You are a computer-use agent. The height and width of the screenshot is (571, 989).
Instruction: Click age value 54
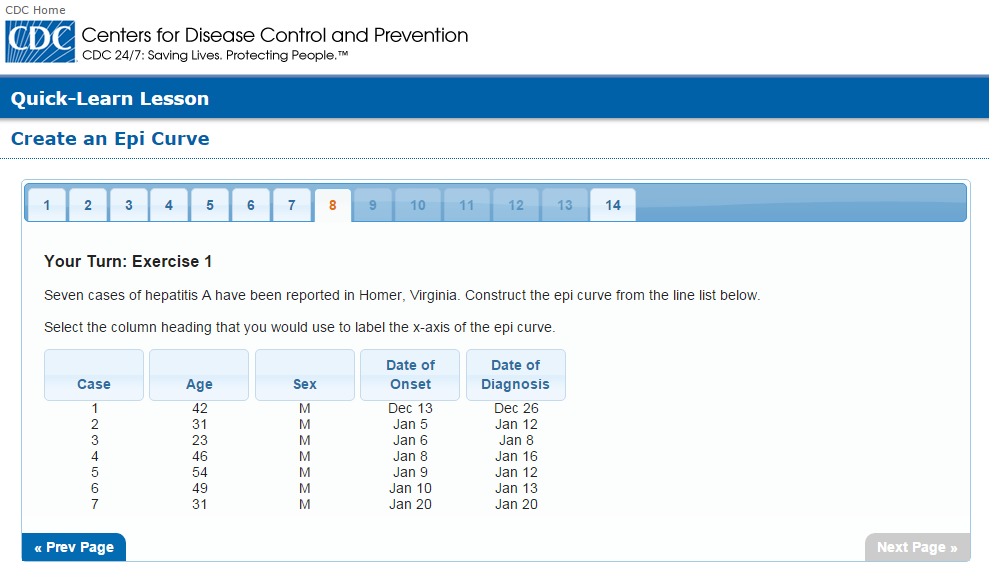(x=199, y=472)
